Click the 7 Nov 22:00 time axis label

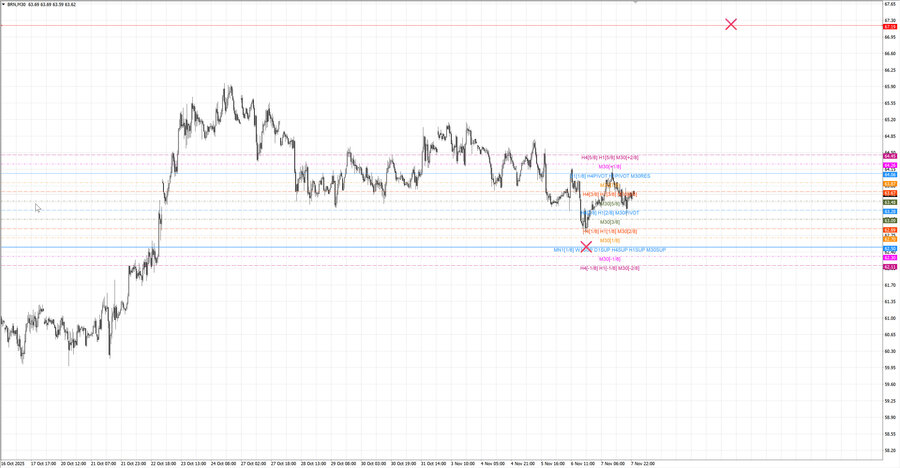click(641, 463)
